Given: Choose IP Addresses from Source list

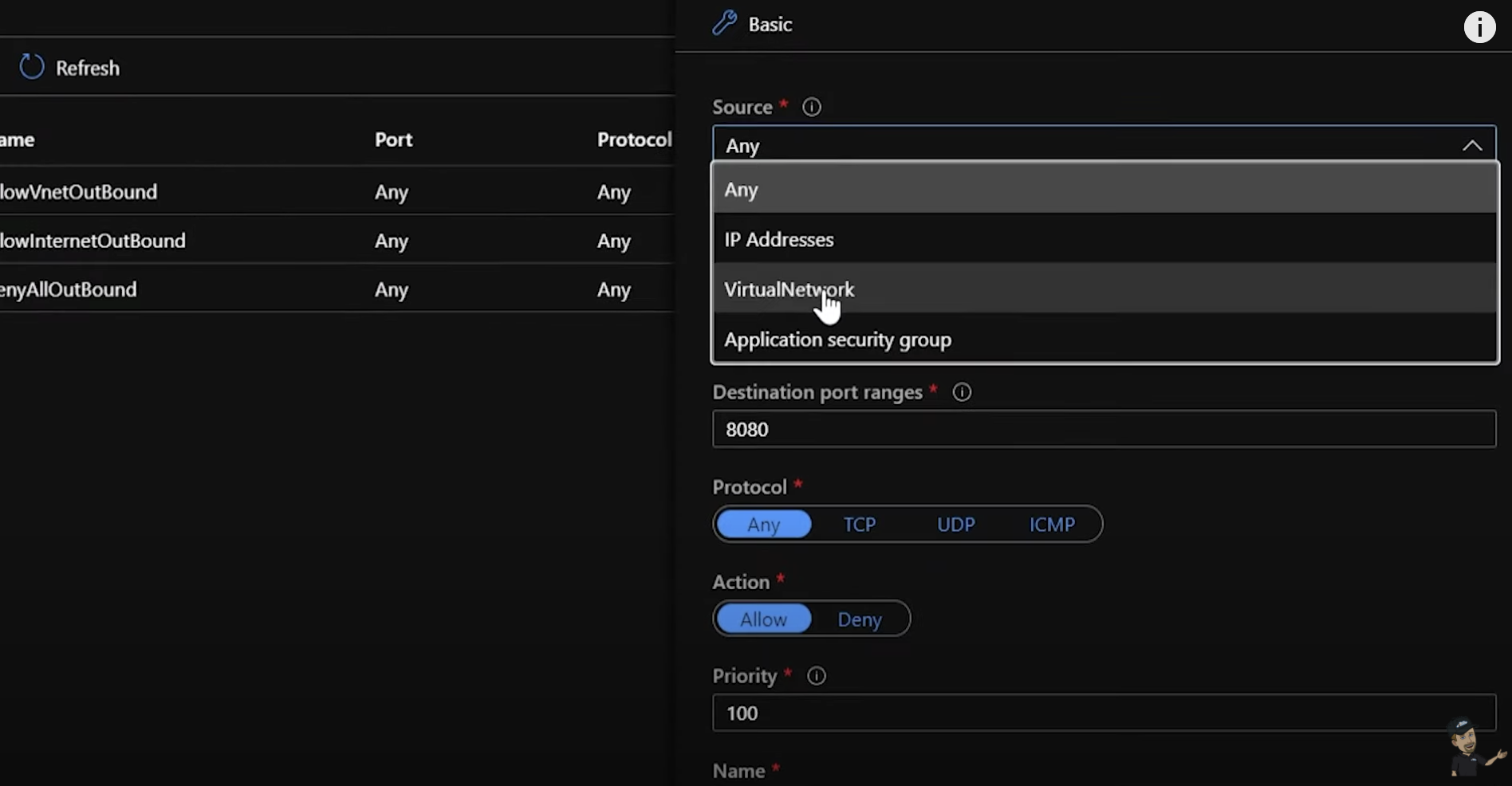Looking at the screenshot, I should tap(778, 240).
